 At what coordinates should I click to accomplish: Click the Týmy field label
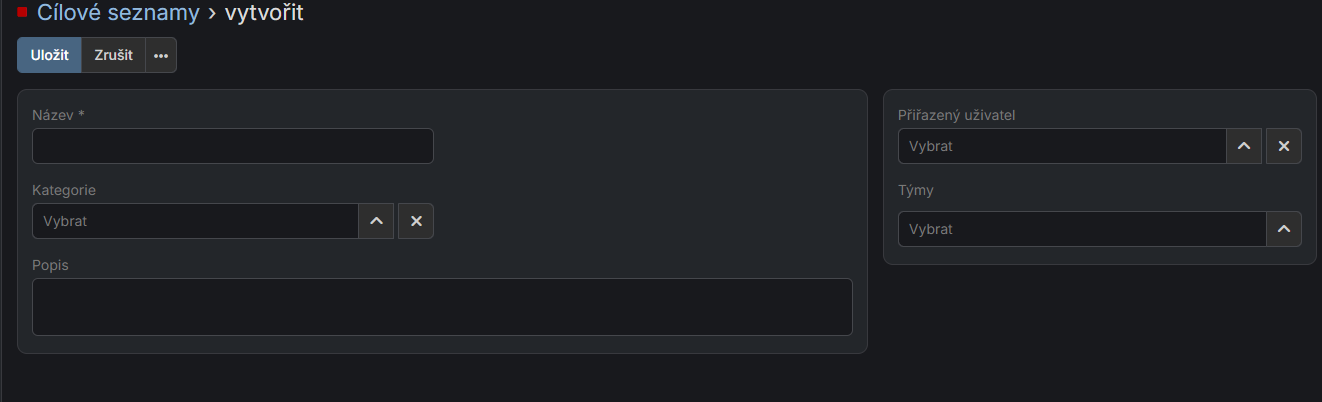tap(915, 190)
